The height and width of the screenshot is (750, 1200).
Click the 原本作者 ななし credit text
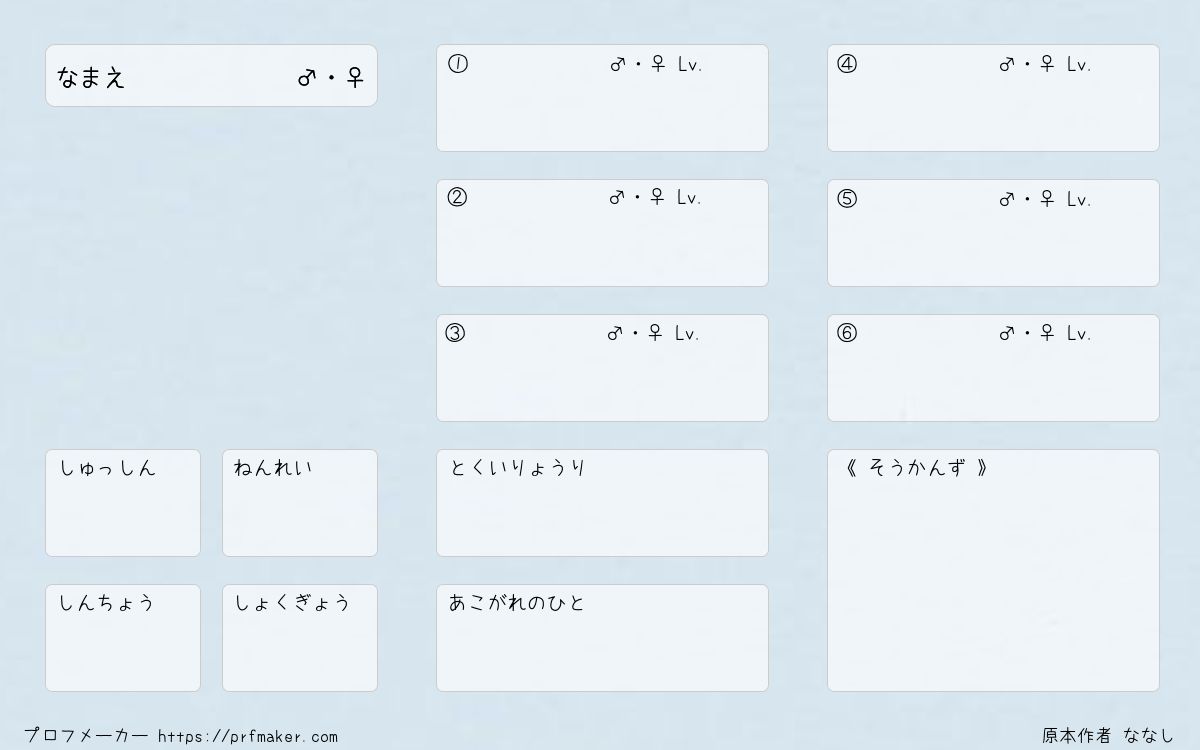[x=1108, y=735]
